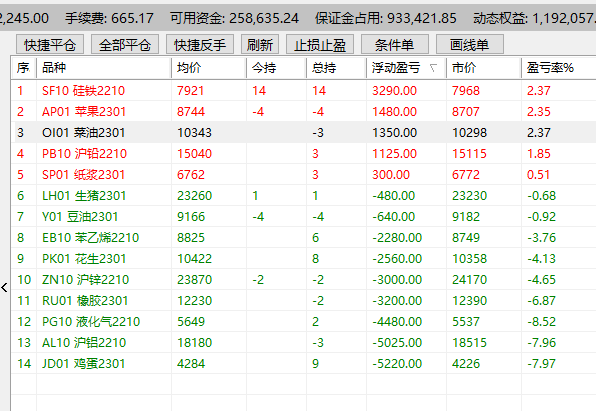
Task: Click the 快捷平仓 button
Action: [x=50, y=44]
